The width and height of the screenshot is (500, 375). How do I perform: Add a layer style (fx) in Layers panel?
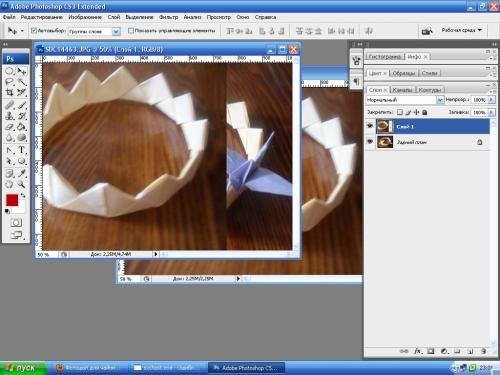[x=418, y=351]
